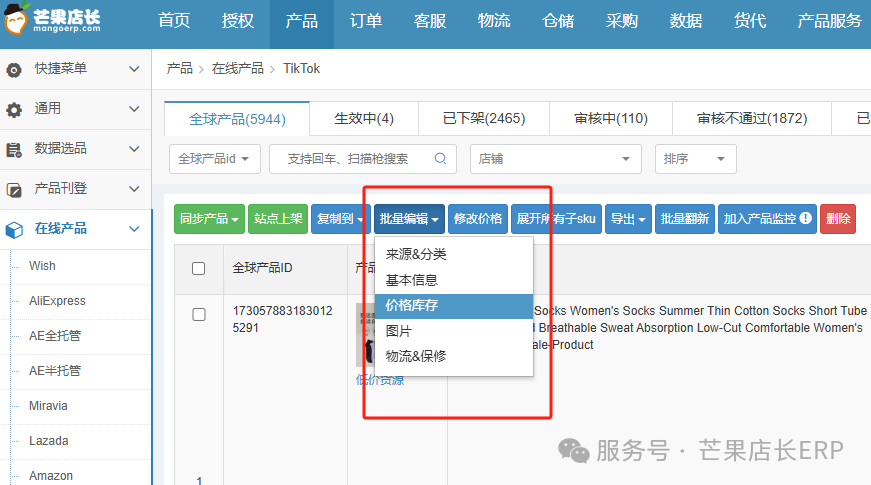Open the 采购 top menu

click(x=622, y=21)
